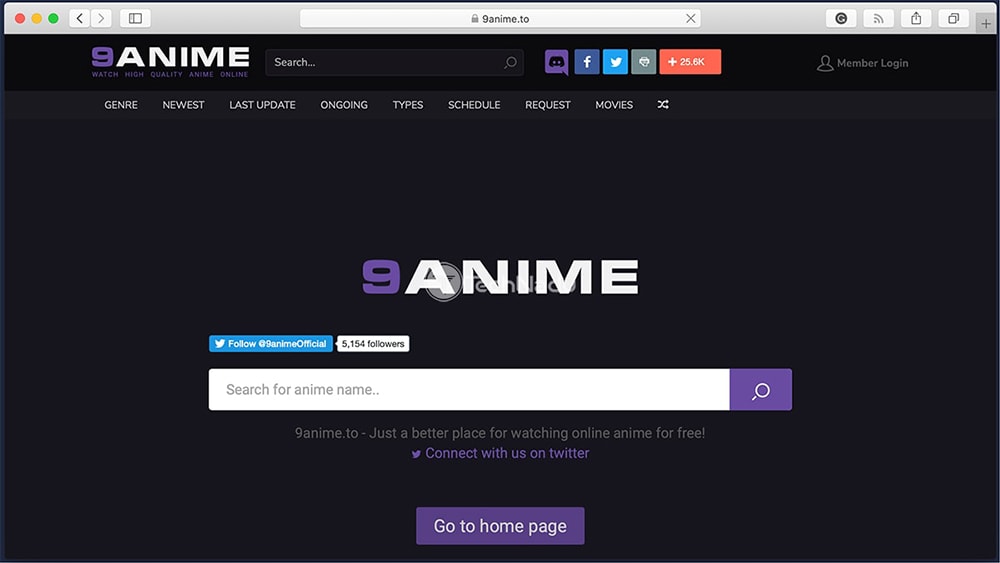This screenshot has height=563, width=1000.
Task: Click Follow @9animeOfficial button
Action: [271, 344]
